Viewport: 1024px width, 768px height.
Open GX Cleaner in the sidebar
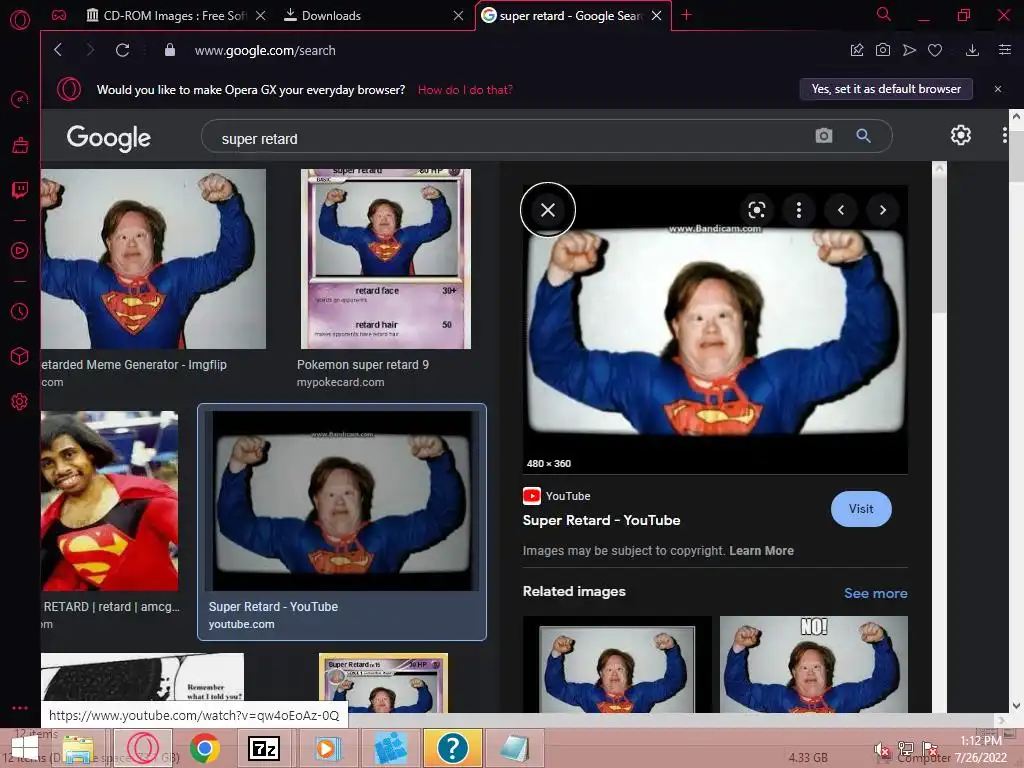[20, 145]
